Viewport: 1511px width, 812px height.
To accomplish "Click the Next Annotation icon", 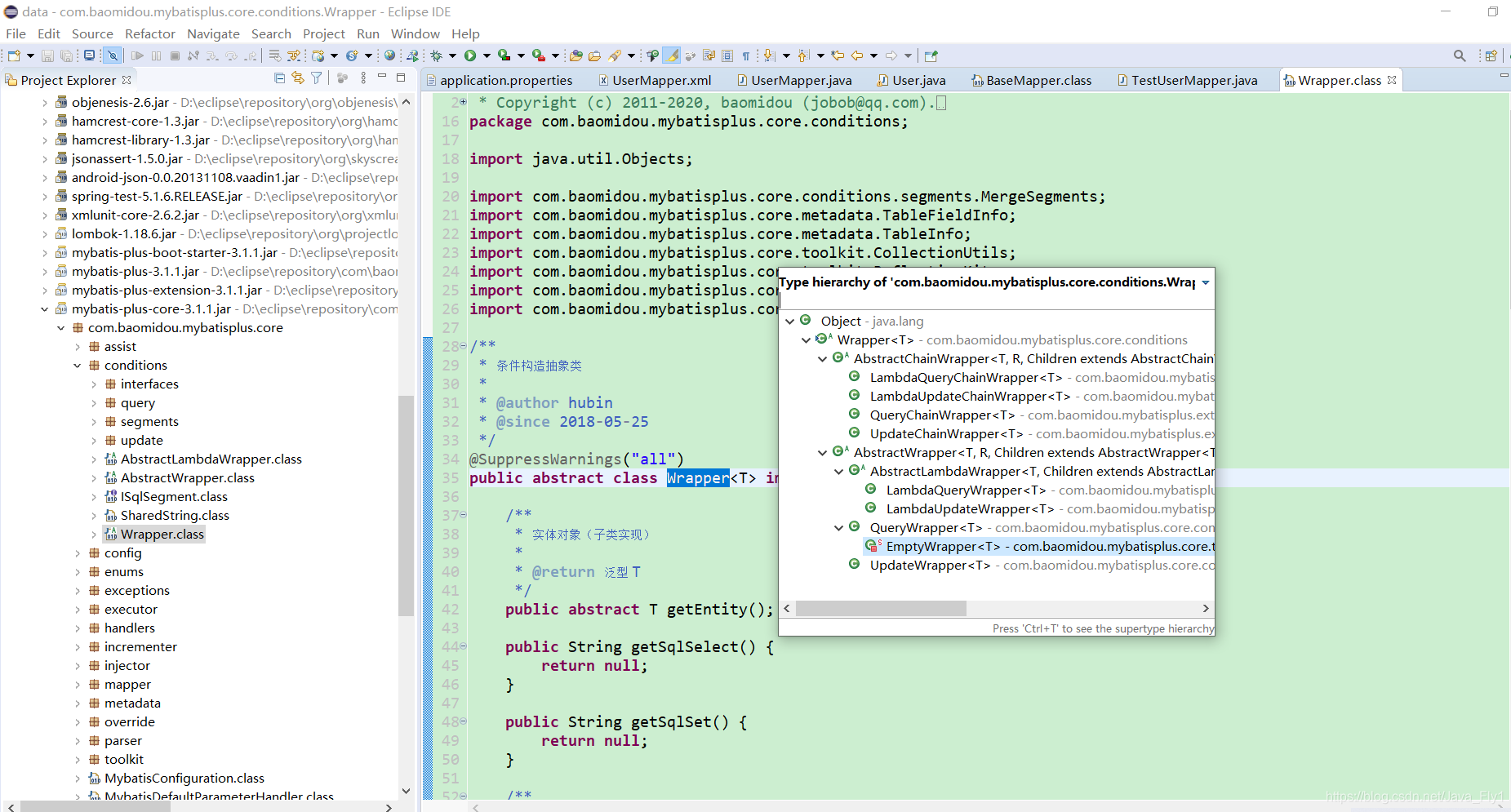I will click(769, 55).
